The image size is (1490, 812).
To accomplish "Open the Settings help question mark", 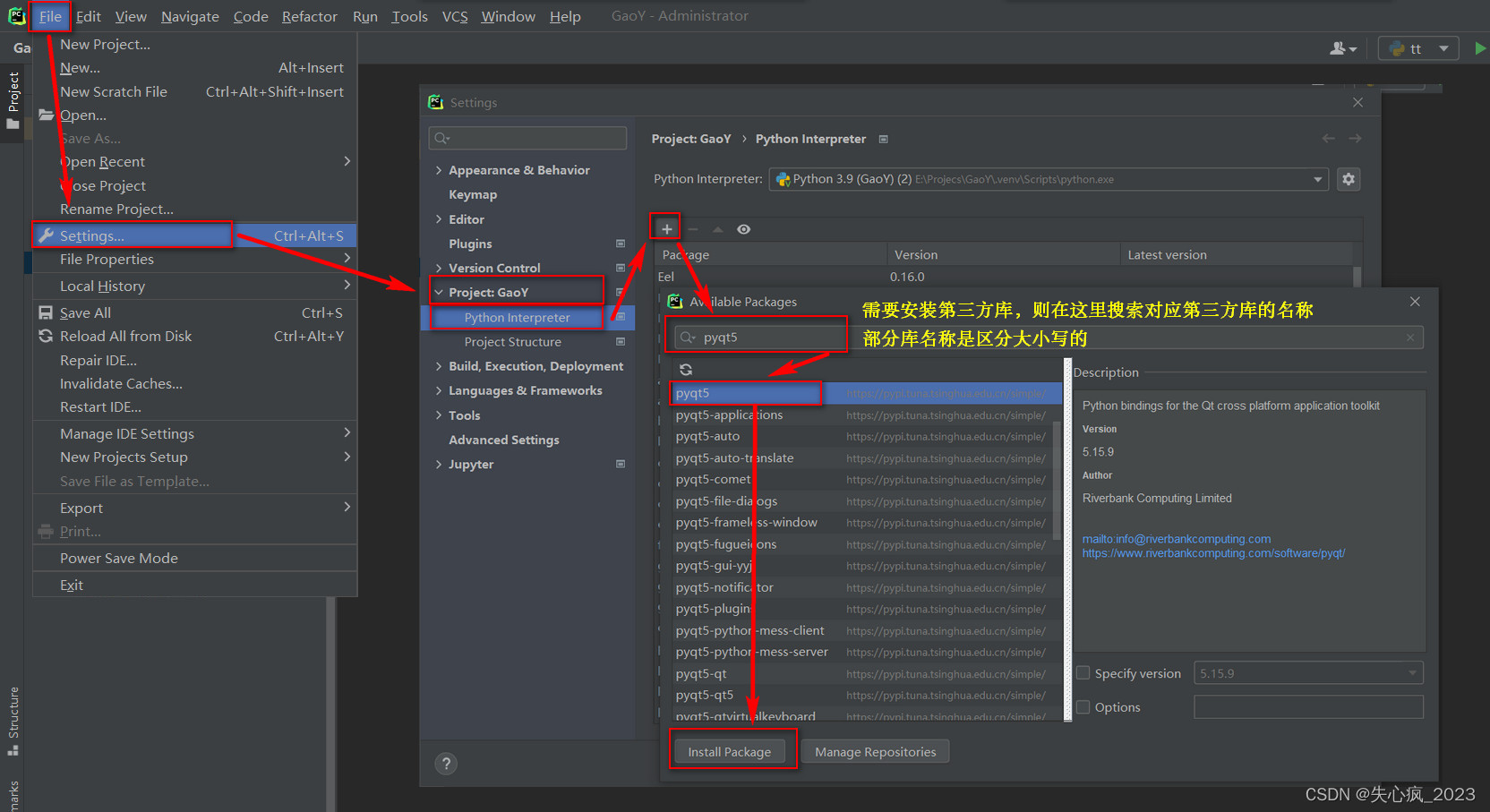I will pyautogui.click(x=446, y=764).
